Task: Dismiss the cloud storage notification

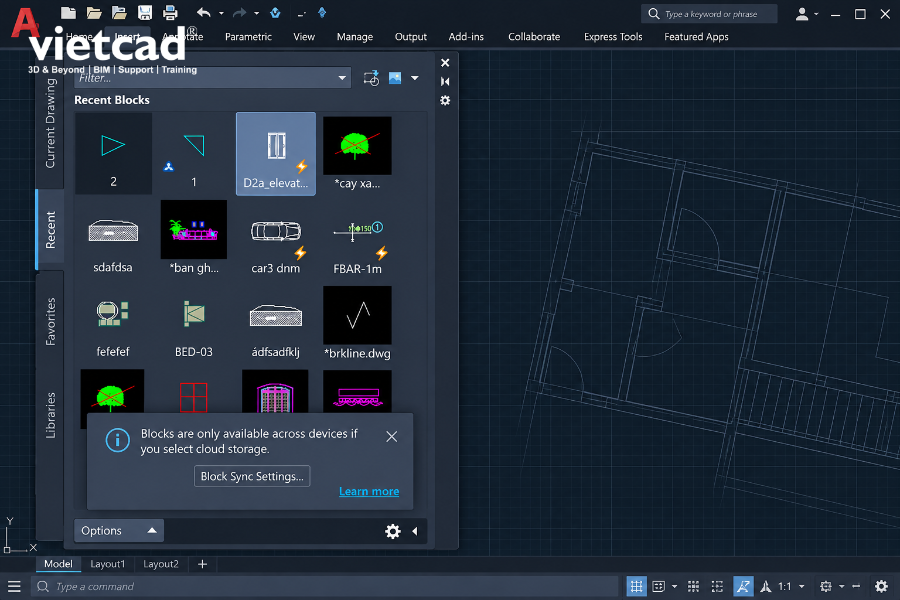Action: click(391, 437)
